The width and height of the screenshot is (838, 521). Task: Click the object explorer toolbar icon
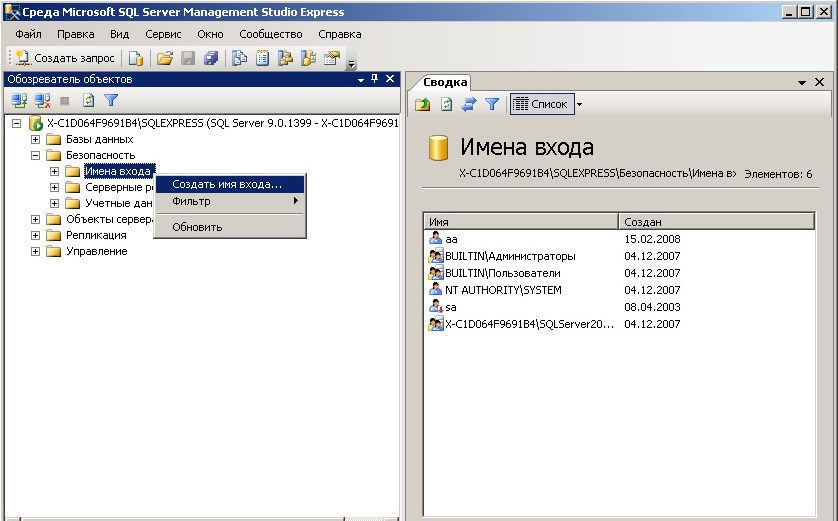285,58
